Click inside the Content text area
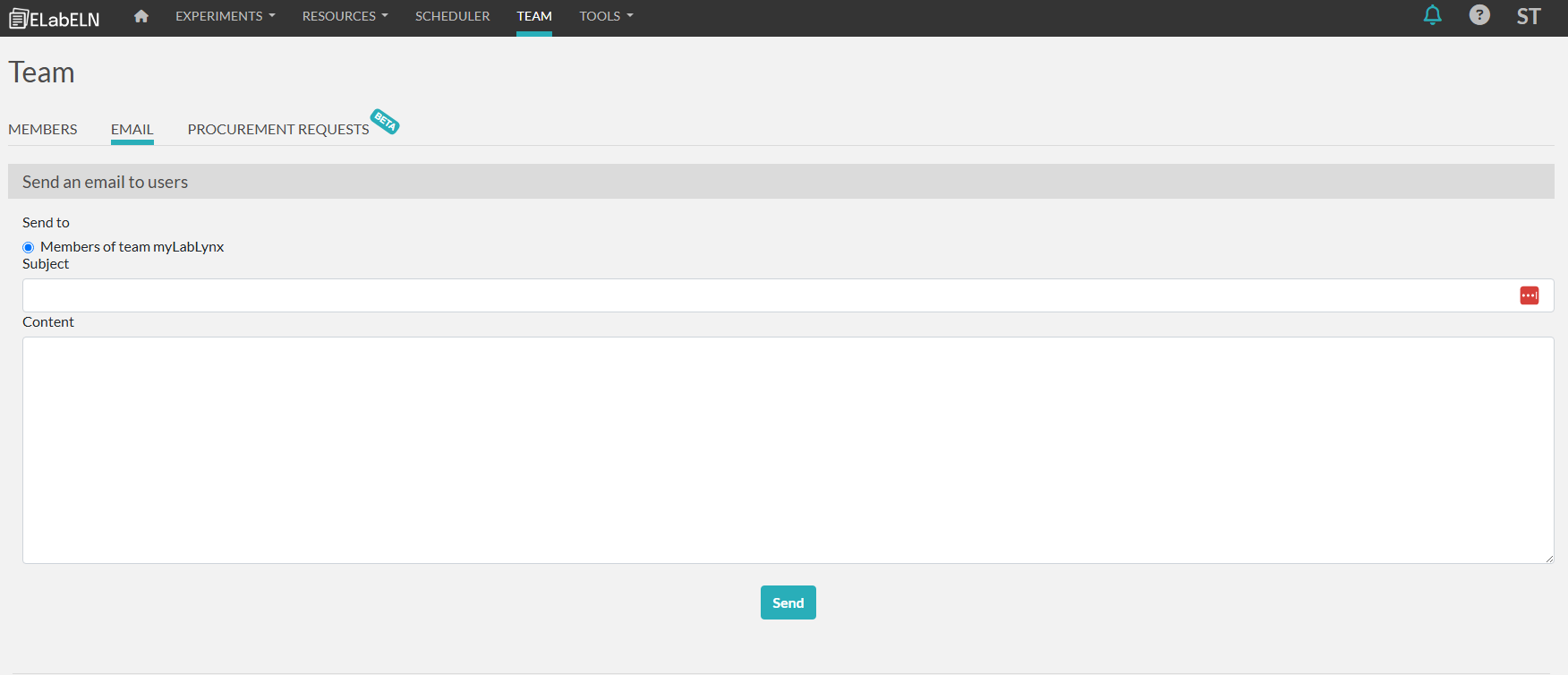 [788, 449]
